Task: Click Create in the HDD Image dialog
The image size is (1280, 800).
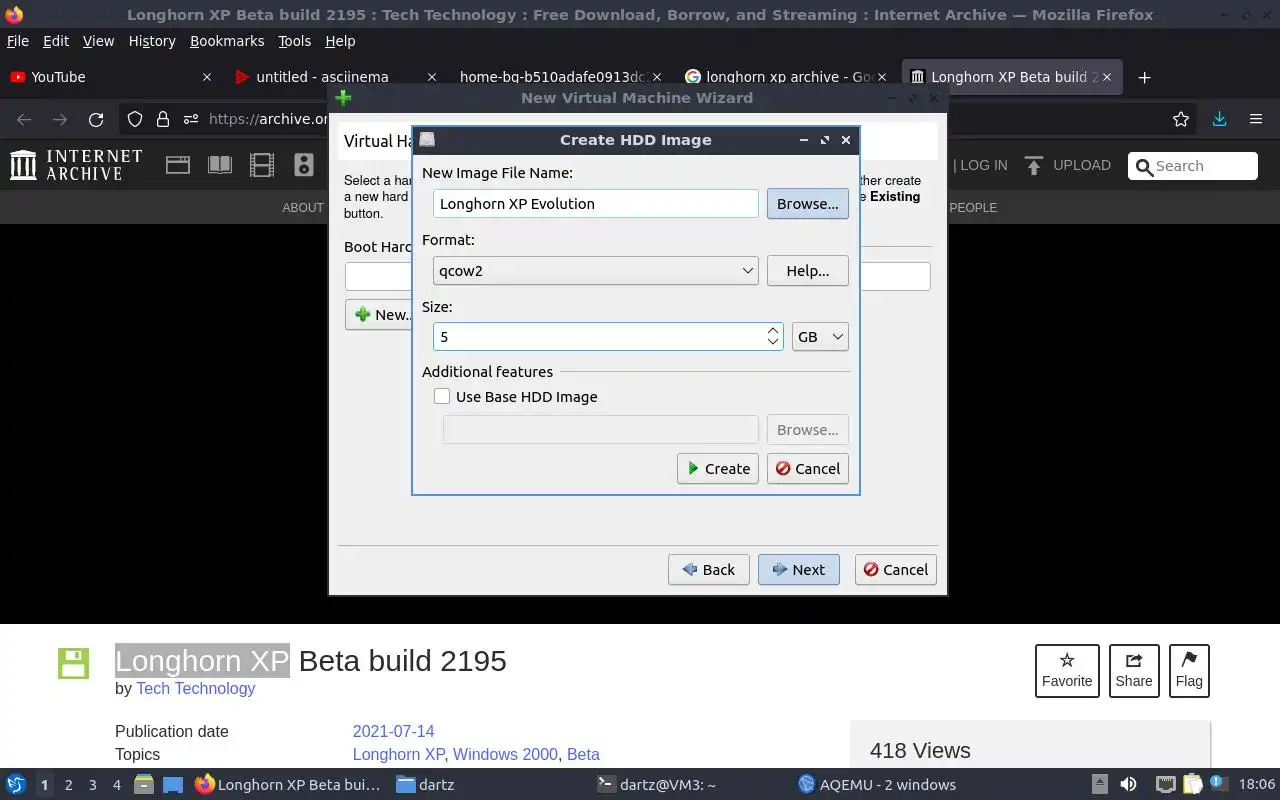Action: (x=718, y=469)
